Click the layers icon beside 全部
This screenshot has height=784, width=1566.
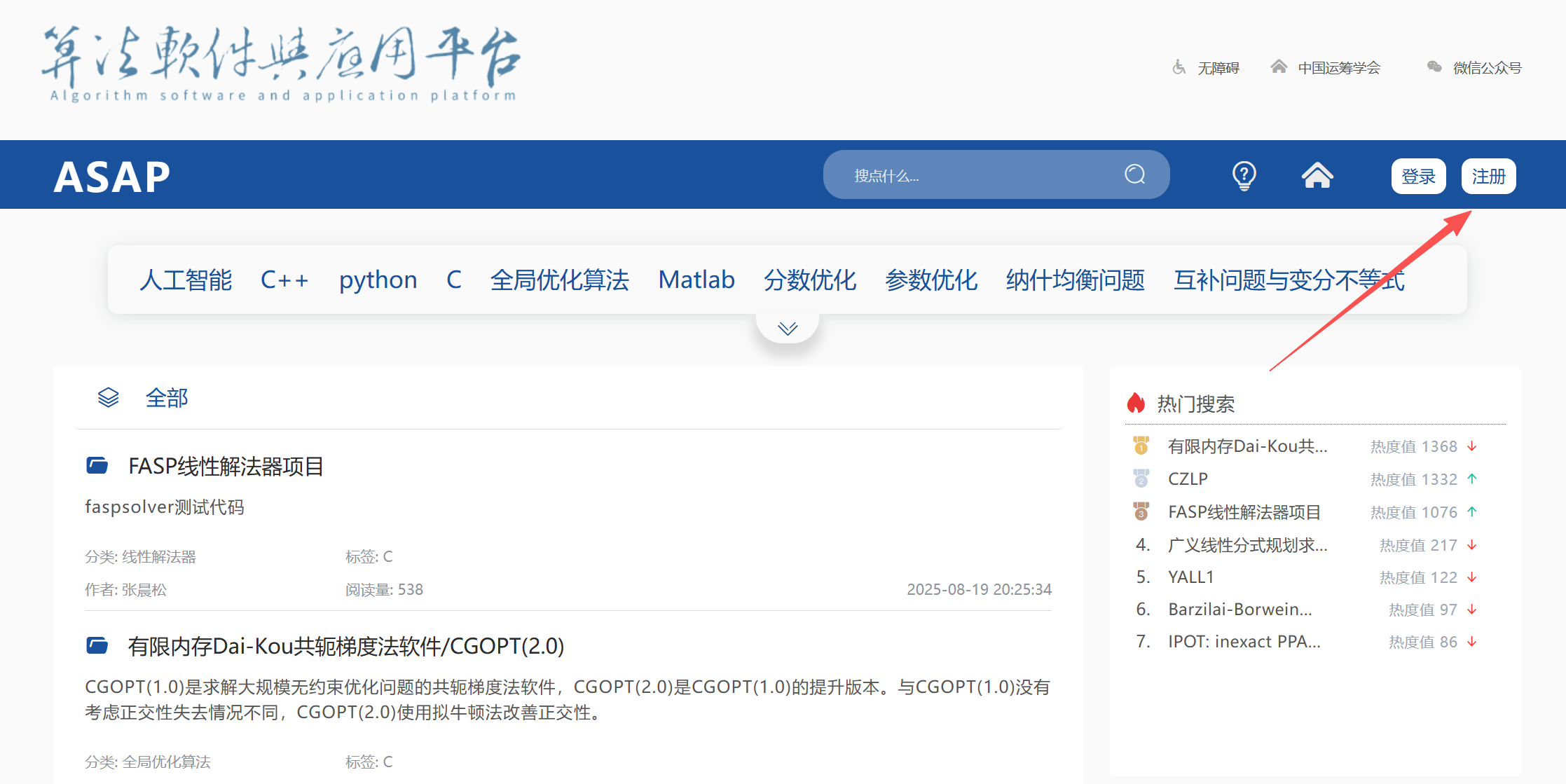click(x=108, y=397)
